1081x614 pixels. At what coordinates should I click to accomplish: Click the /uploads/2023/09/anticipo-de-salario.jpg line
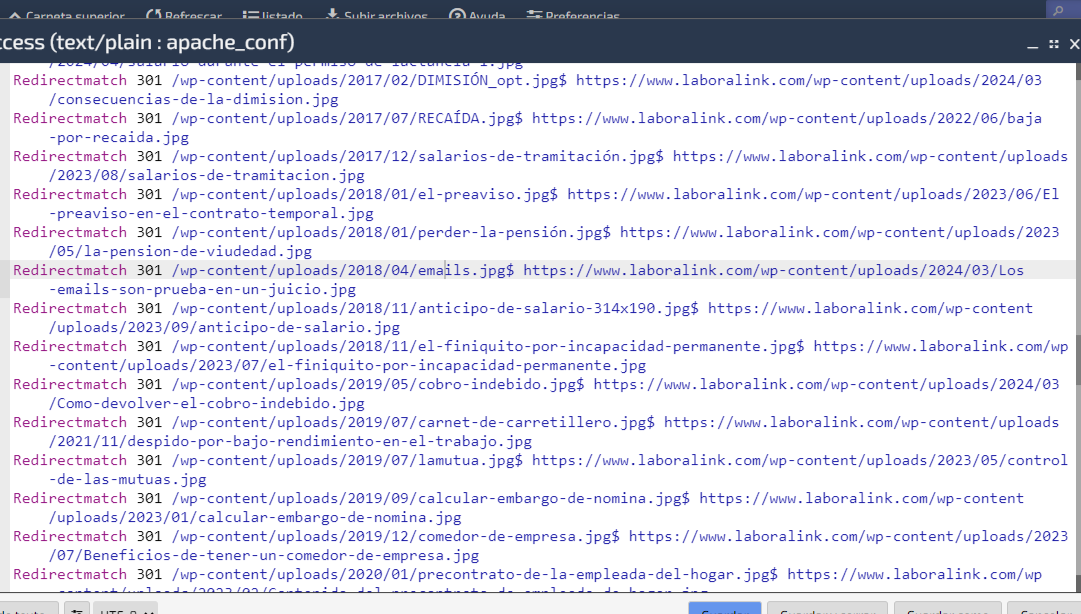[224, 327]
